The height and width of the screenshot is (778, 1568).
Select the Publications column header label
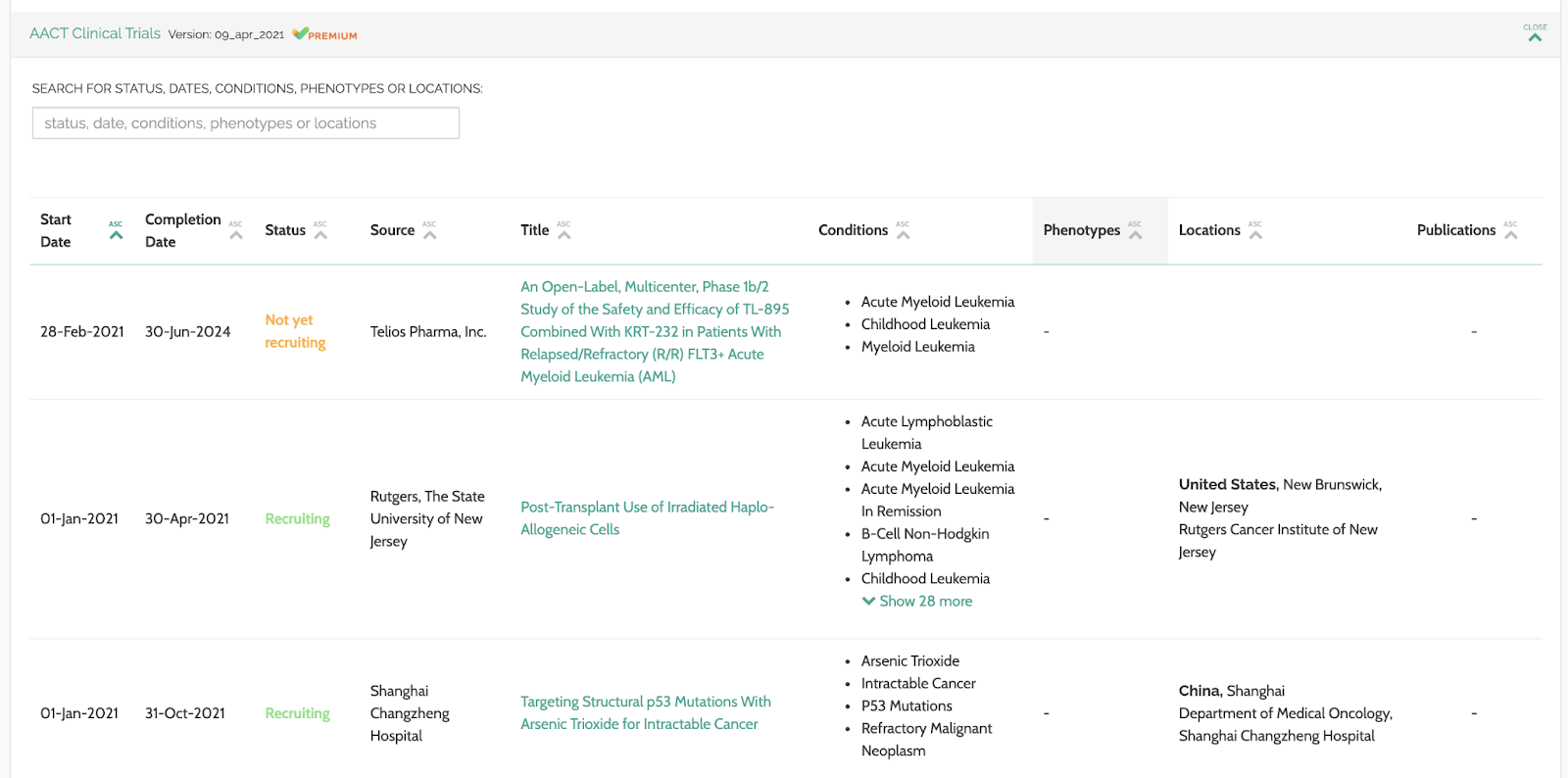[1455, 230]
